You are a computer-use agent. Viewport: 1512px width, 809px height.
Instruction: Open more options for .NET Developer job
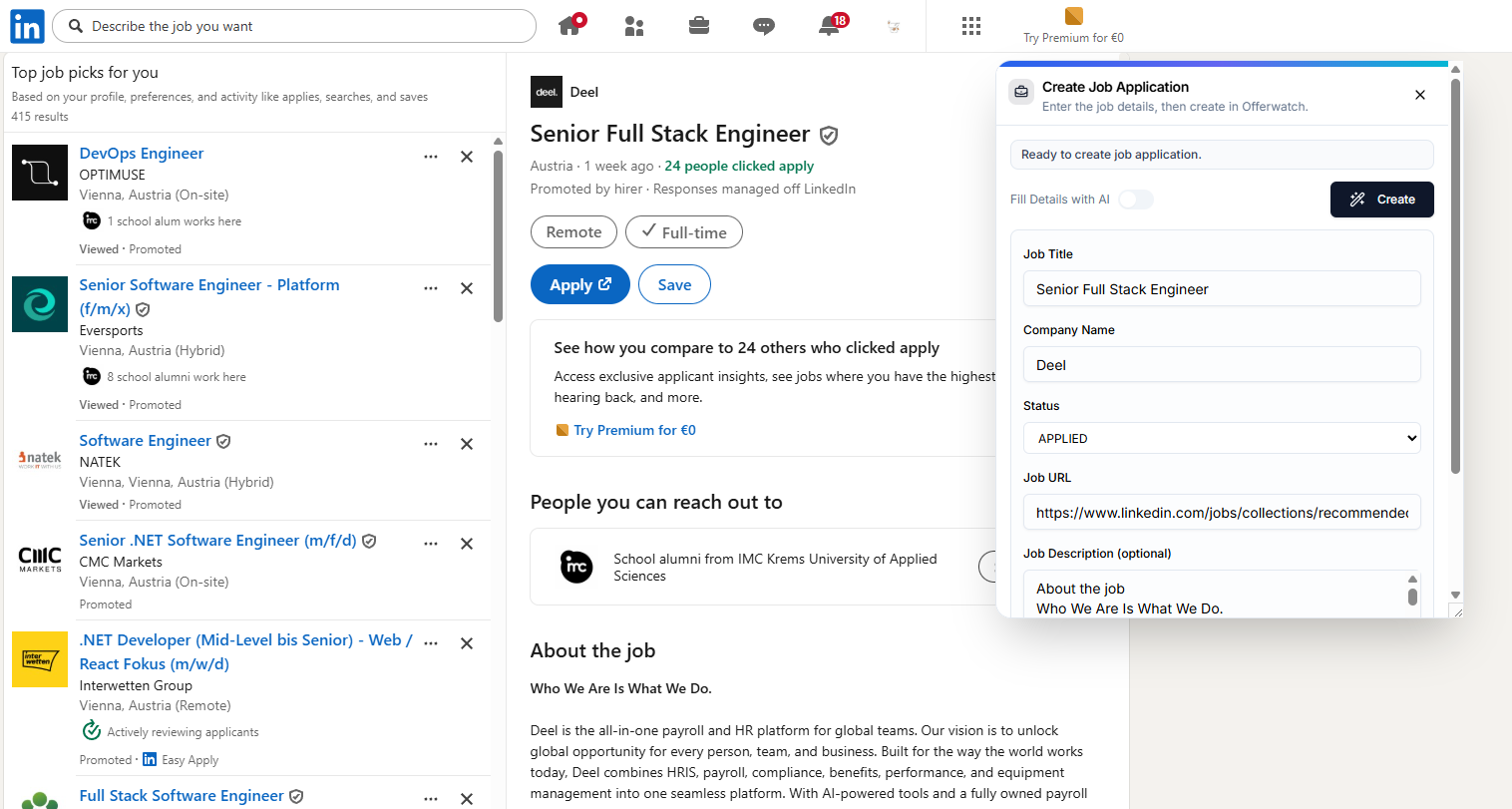(x=431, y=643)
